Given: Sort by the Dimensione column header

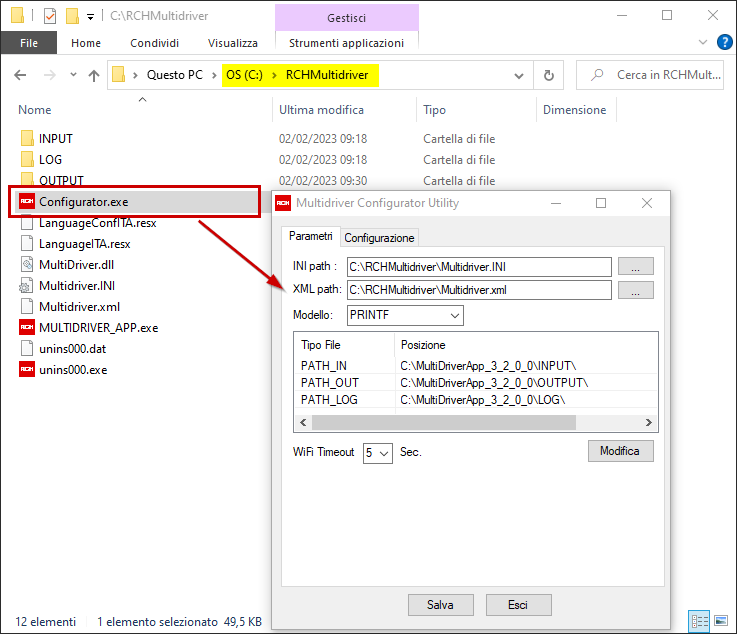Looking at the screenshot, I should click(x=576, y=110).
